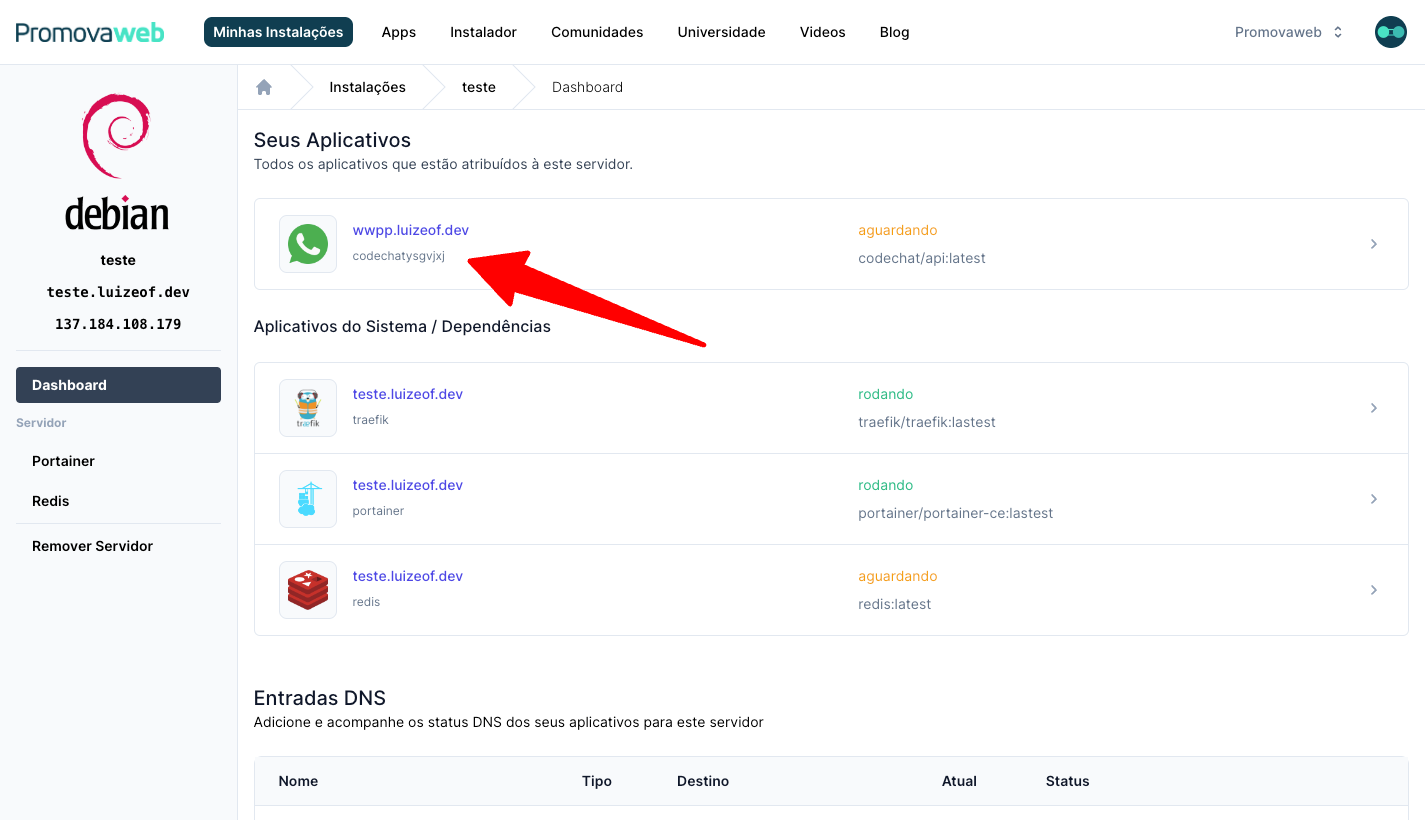Screen dimensions: 1425x820
Task: Select Dashboard in the sidebar
Action: (118, 385)
